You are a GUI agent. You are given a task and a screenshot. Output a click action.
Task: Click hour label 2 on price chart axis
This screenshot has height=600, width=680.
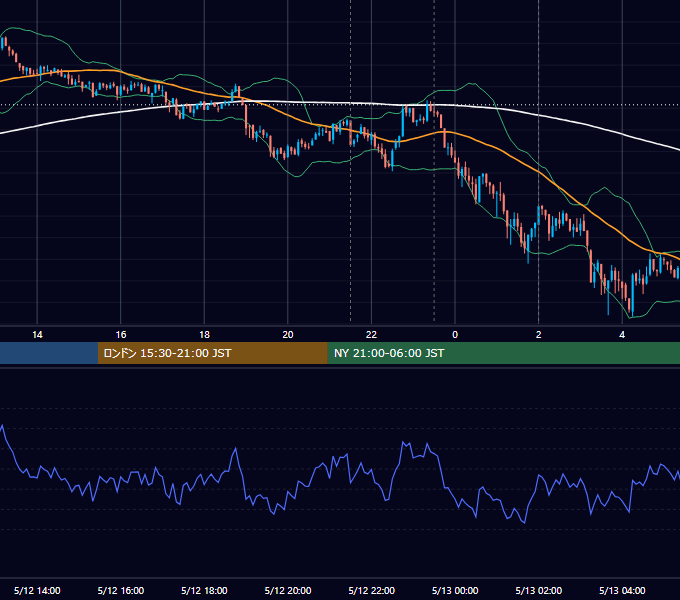539,335
